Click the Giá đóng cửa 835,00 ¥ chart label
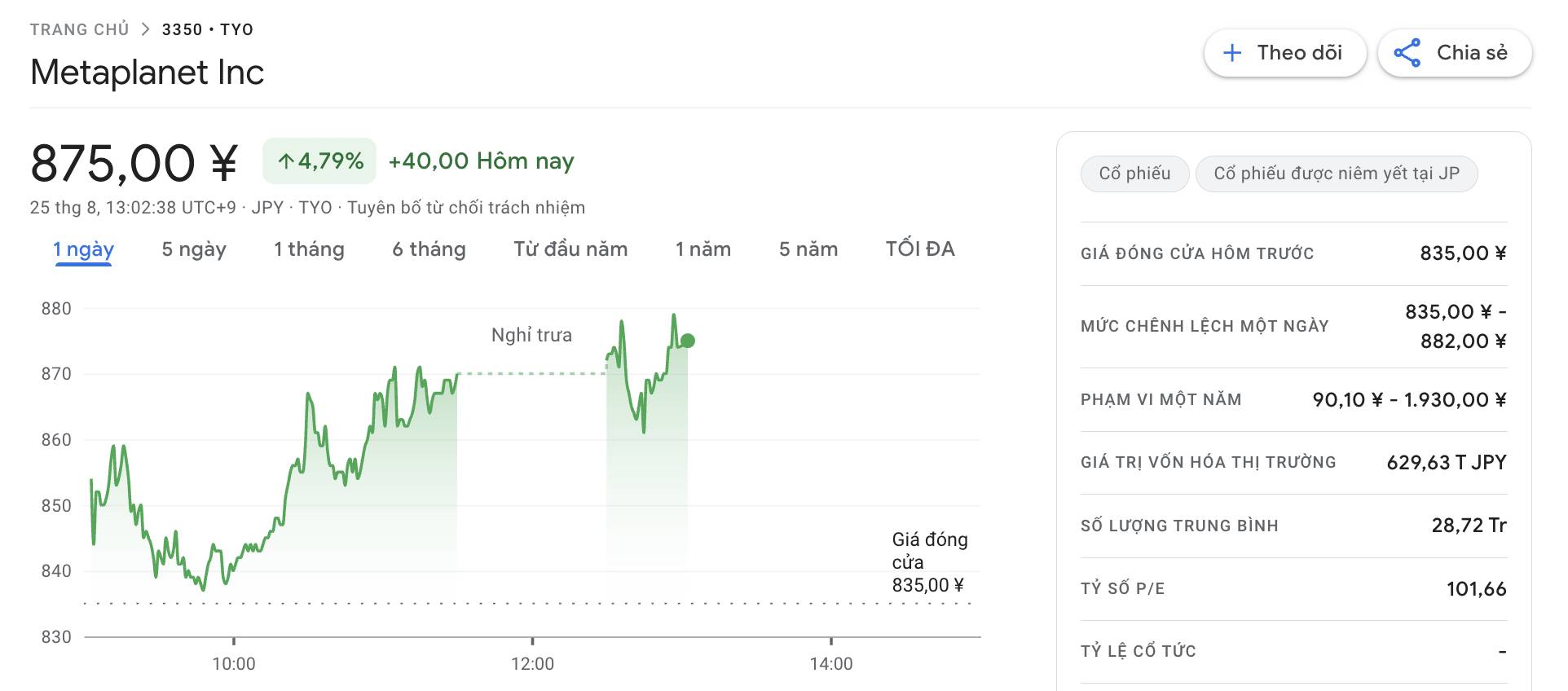 [x=929, y=562]
